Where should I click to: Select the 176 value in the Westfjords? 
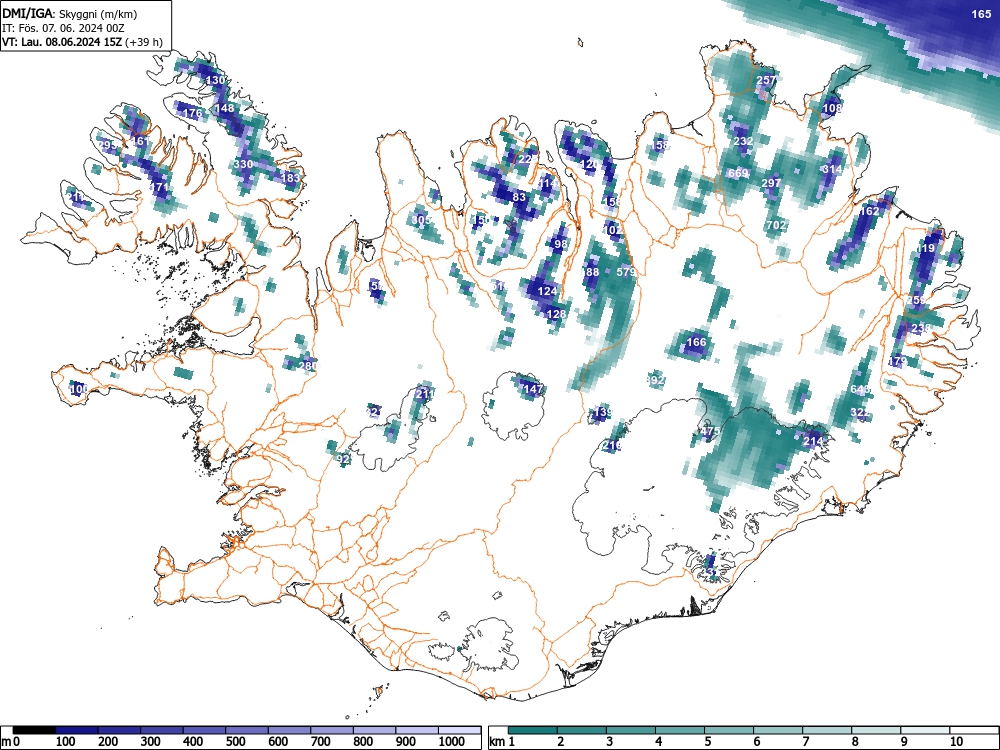193,114
